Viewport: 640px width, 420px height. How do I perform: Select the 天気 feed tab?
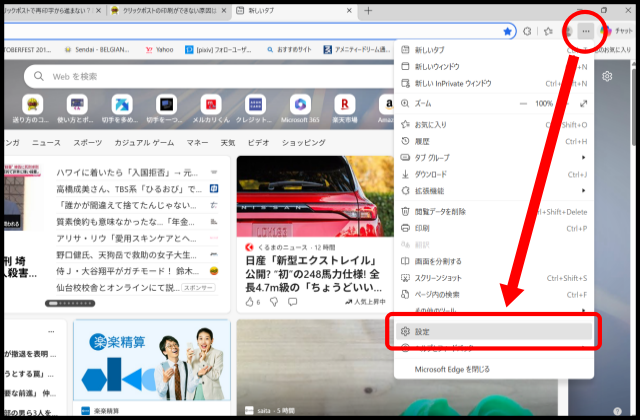point(228,143)
